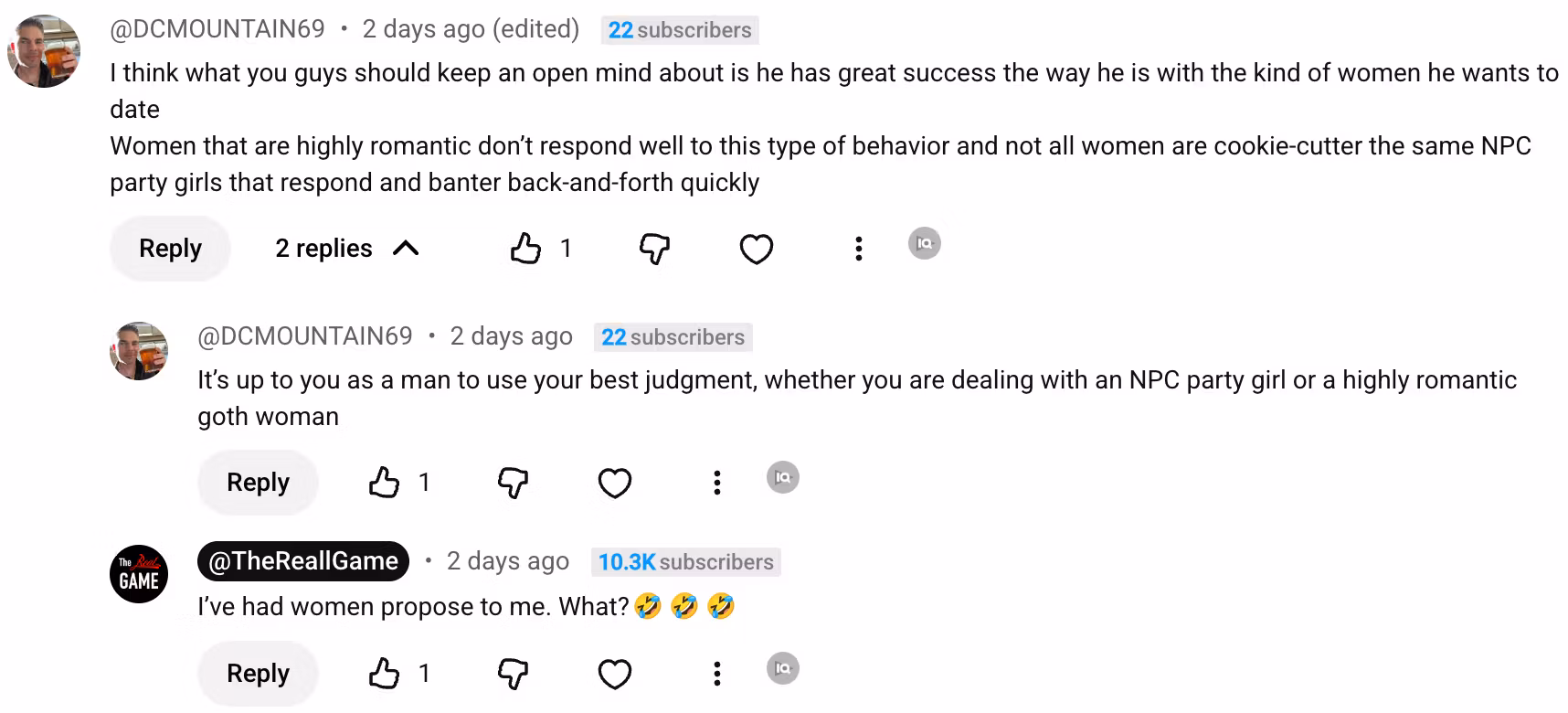Screen dimensions: 1568x713
Task: Click gray analytics icon on top comment
Action: (x=925, y=243)
